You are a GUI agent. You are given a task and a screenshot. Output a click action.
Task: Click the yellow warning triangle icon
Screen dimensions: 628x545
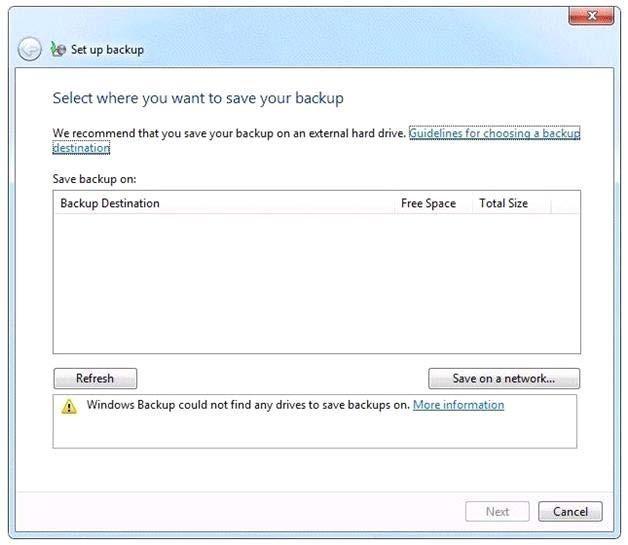point(69,406)
